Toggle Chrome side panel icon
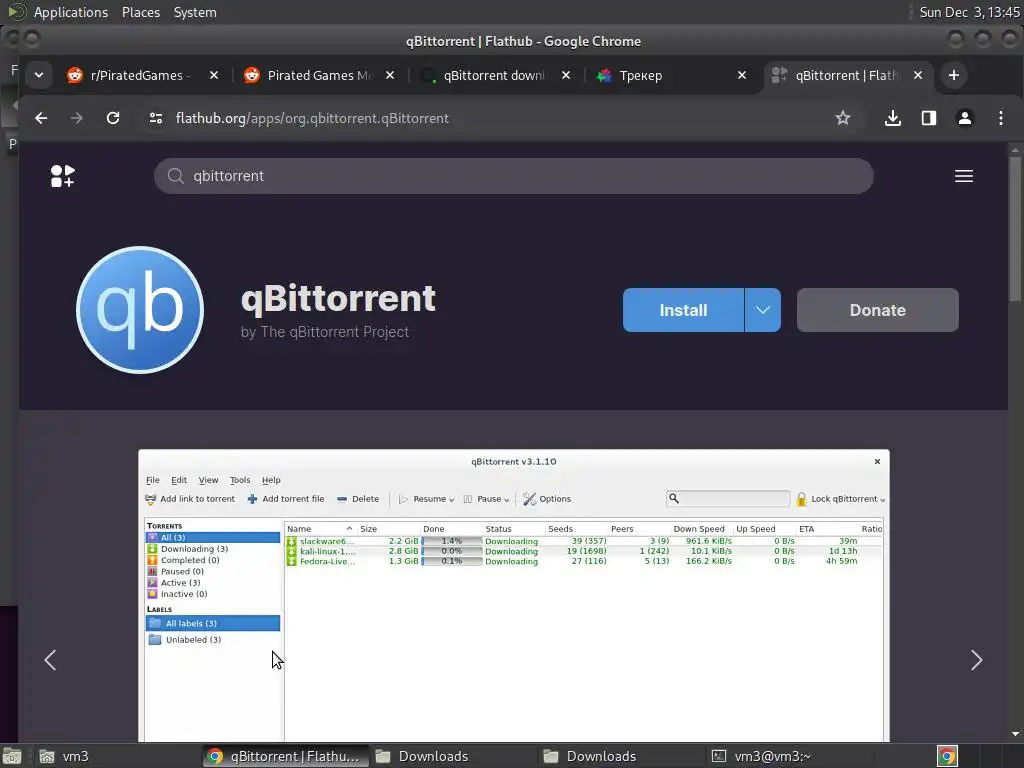 (x=929, y=118)
